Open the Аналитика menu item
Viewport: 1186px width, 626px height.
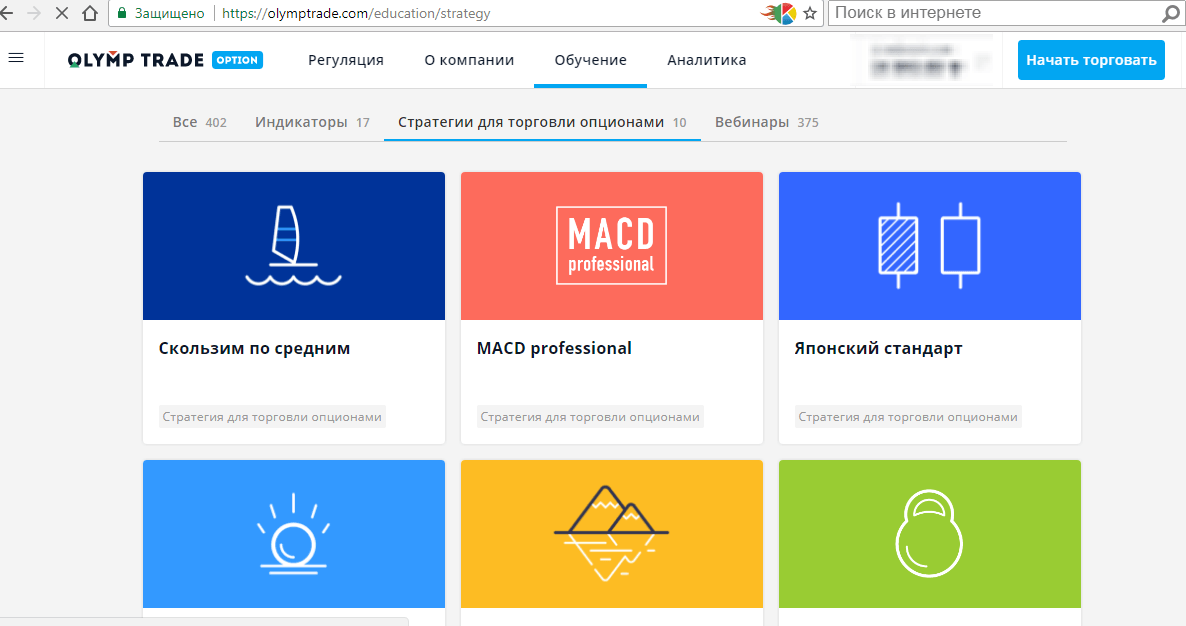(x=706, y=60)
